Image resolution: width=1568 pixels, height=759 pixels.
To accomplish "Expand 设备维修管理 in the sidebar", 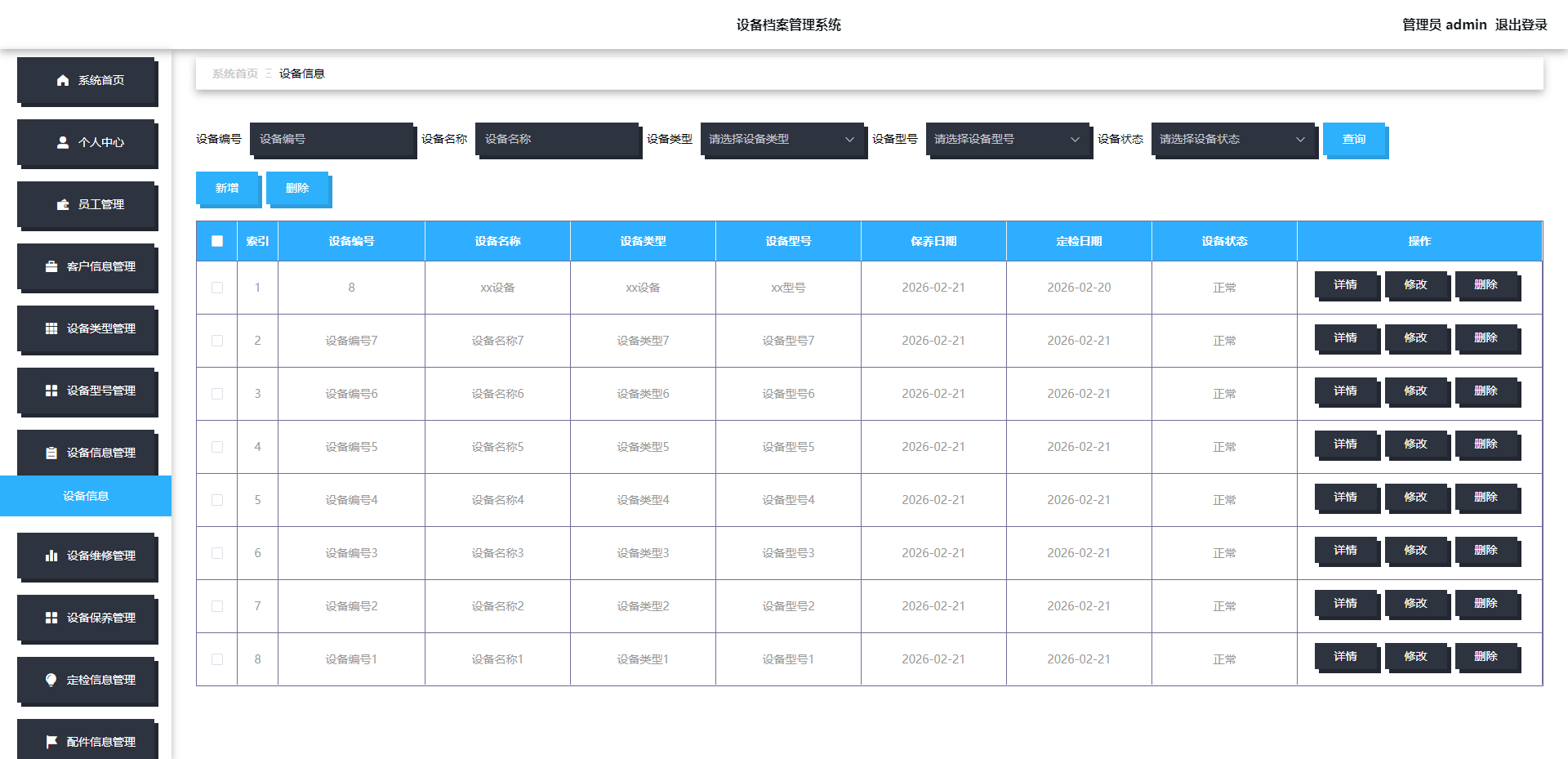I will (87, 556).
